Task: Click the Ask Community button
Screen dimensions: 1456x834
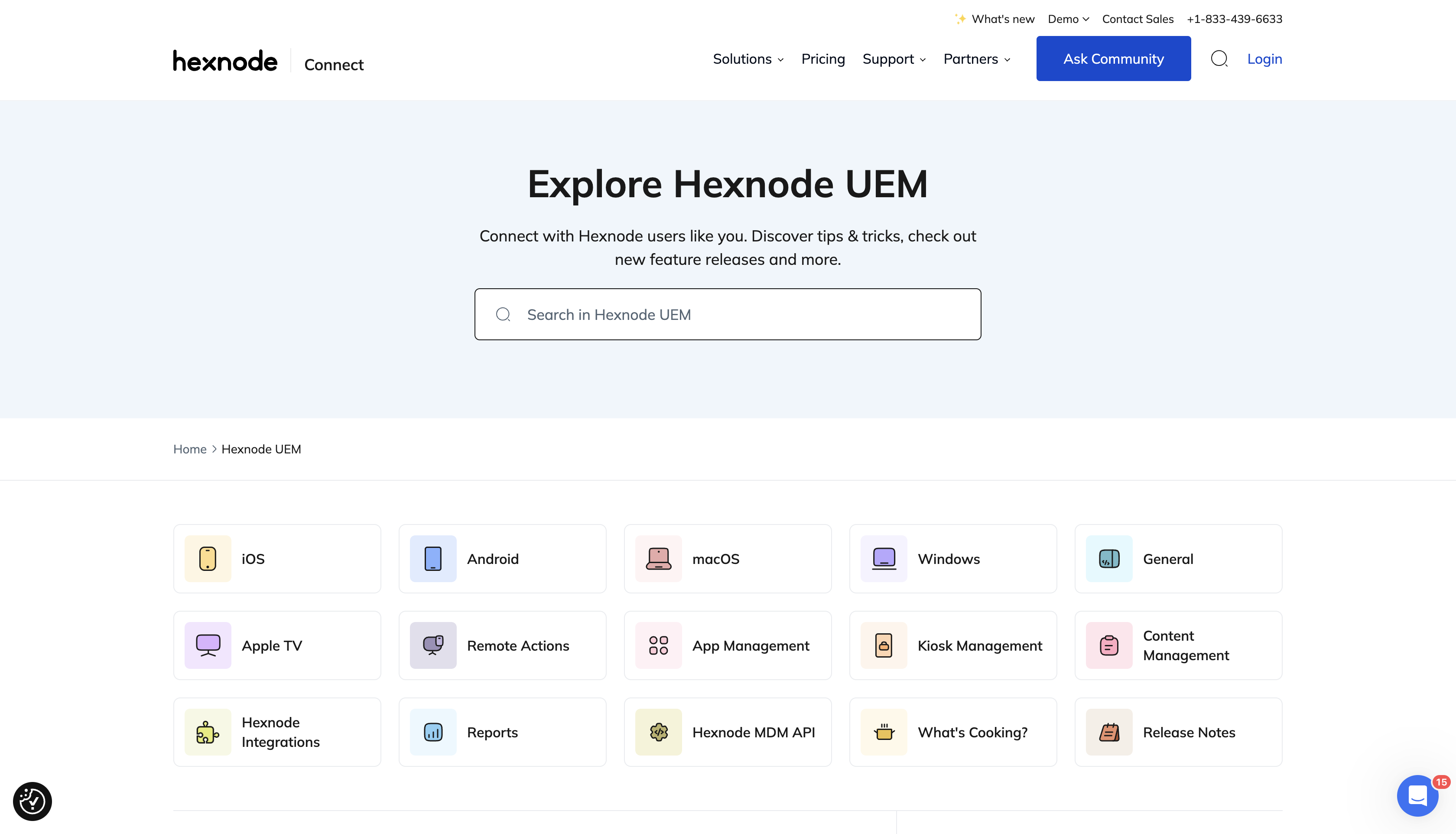Action: point(1113,58)
